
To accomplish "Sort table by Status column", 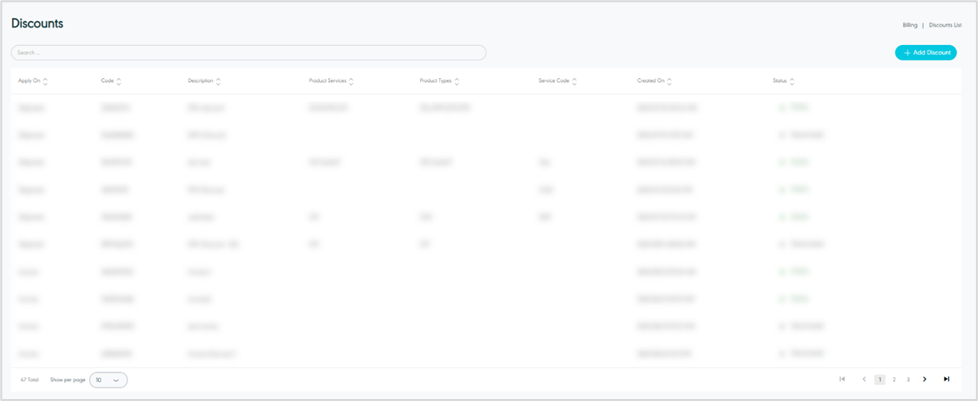I will [792, 81].
